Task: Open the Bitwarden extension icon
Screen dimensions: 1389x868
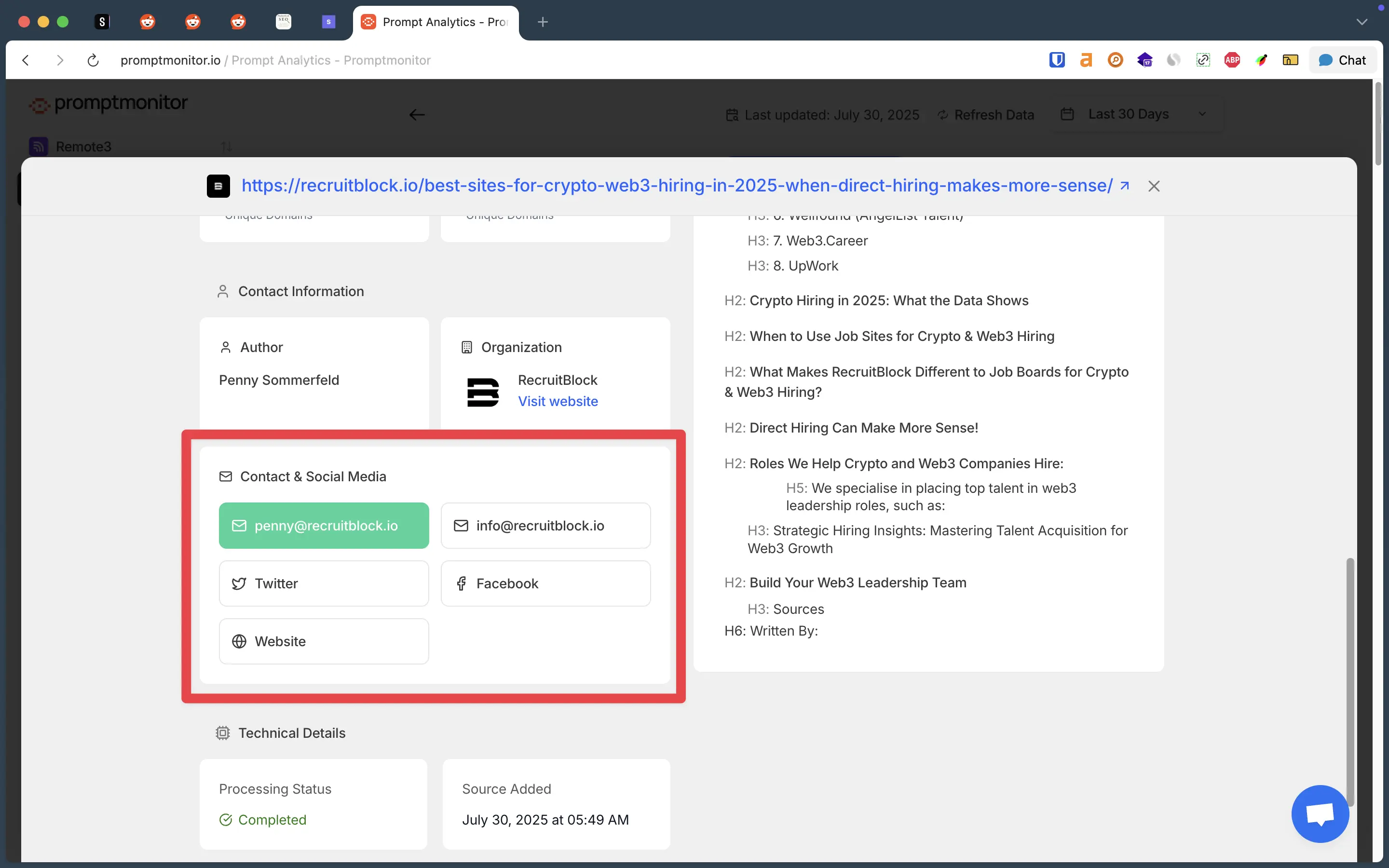Action: [1057, 60]
